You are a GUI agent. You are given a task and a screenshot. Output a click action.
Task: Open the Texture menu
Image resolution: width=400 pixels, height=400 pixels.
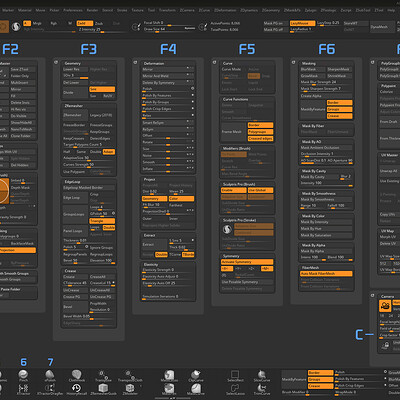(x=137, y=10)
